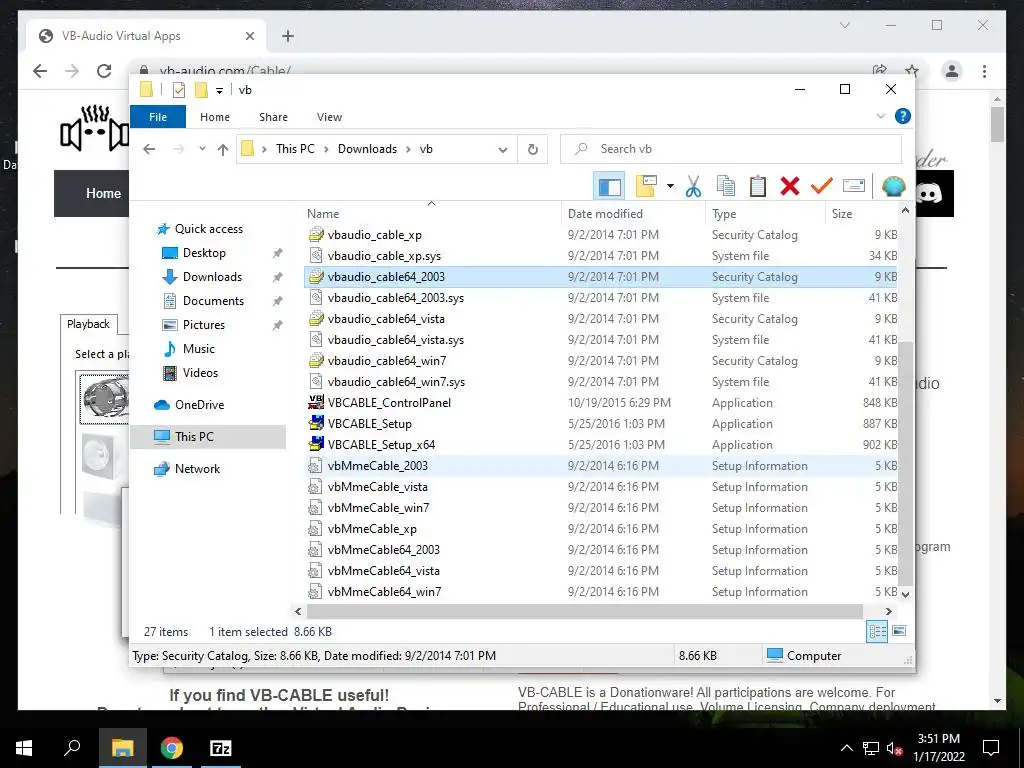Copy the selection using the toolbar copy icon
The height and width of the screenshot is (768, 1024).
click(726, 187)
